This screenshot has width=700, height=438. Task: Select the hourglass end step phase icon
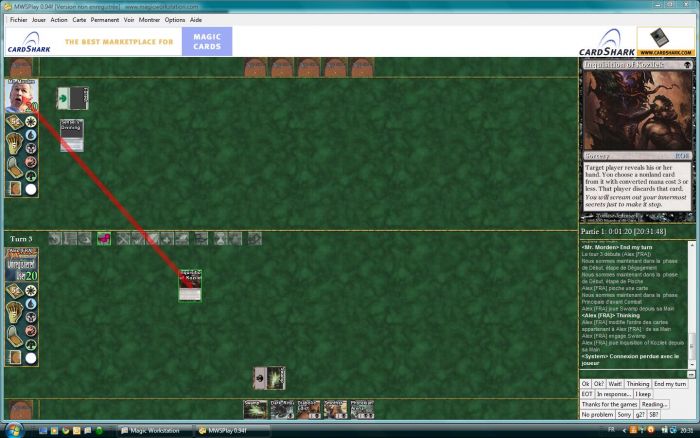(x=220, y=239)
